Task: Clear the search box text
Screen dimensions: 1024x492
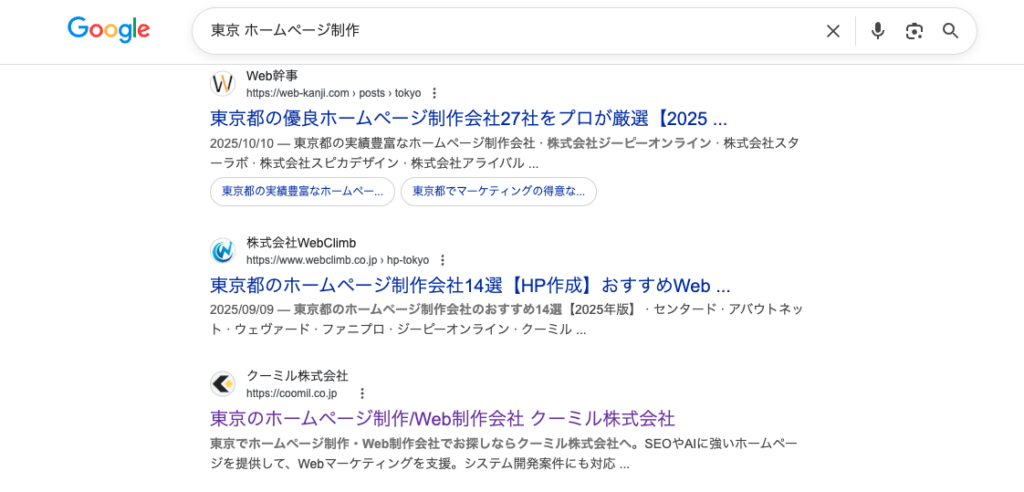Action: click(x=832, y=31)
